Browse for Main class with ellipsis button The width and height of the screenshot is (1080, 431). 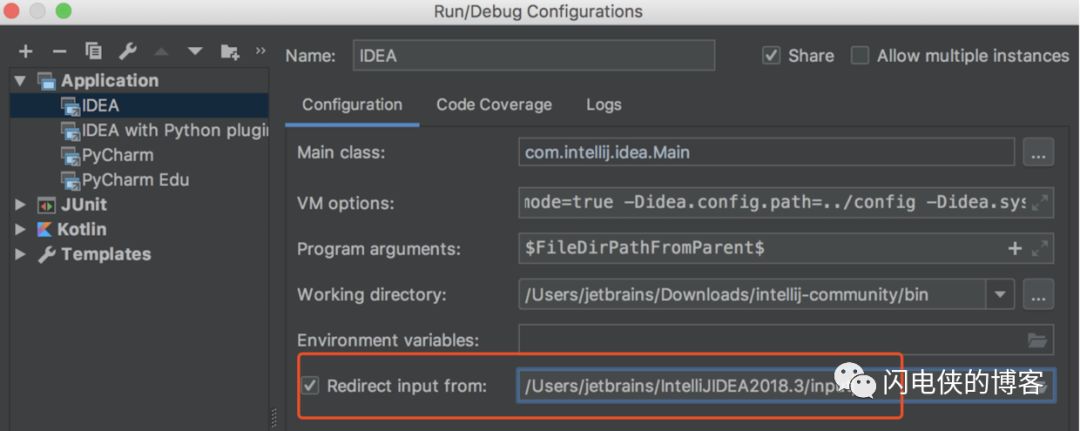click(x=1038, y=153)
